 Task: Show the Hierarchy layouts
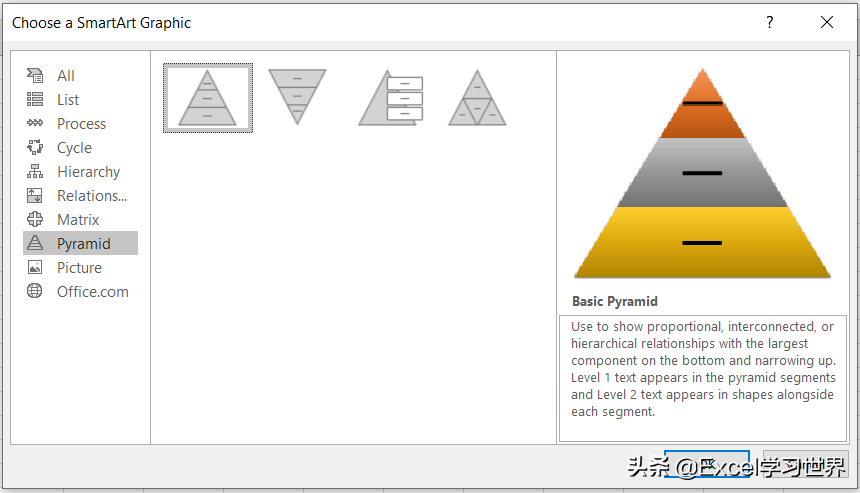point(88,172)
